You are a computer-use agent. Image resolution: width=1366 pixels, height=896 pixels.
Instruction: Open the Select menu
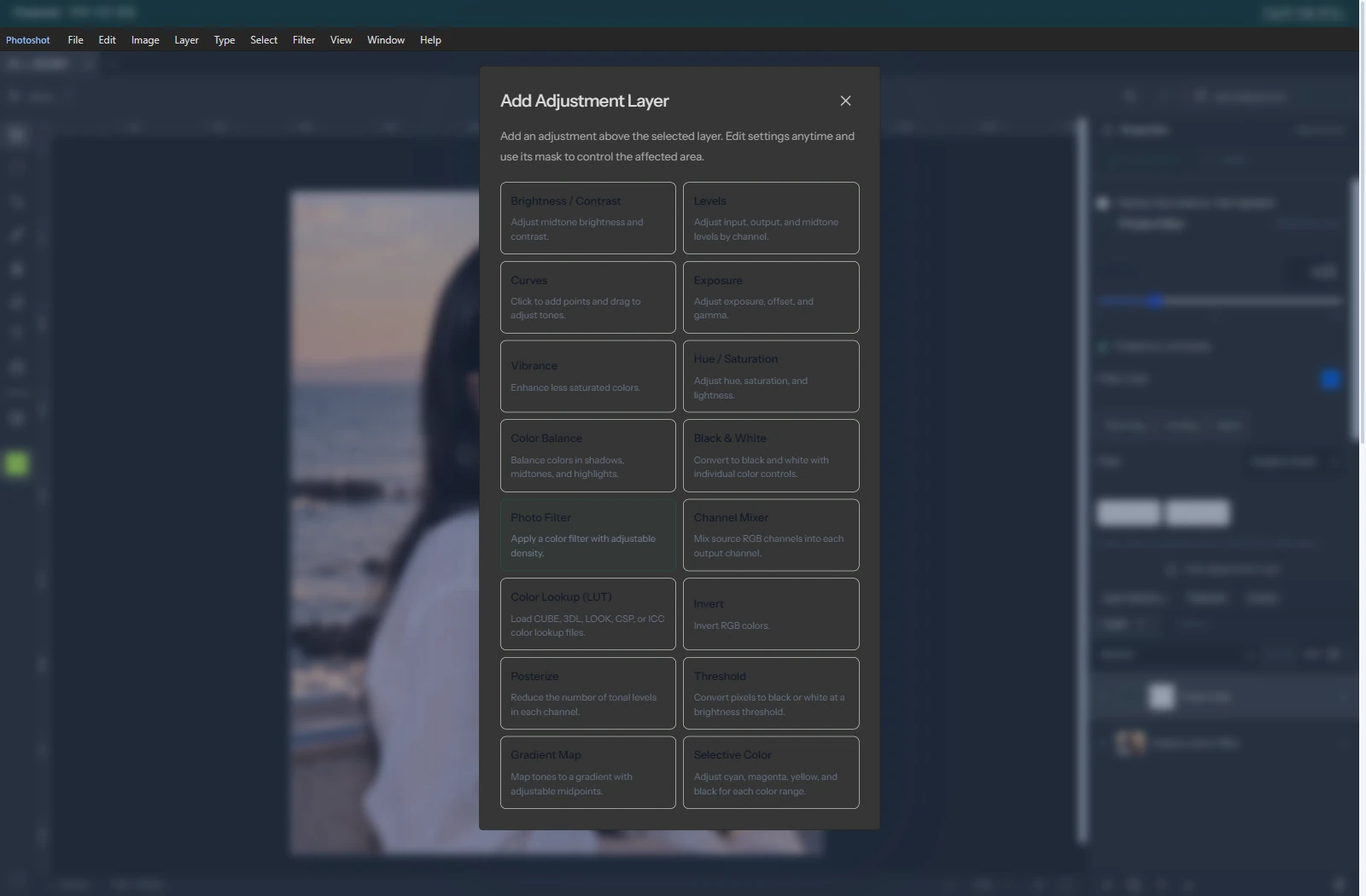pyautogui.click(x=264, y=40)
